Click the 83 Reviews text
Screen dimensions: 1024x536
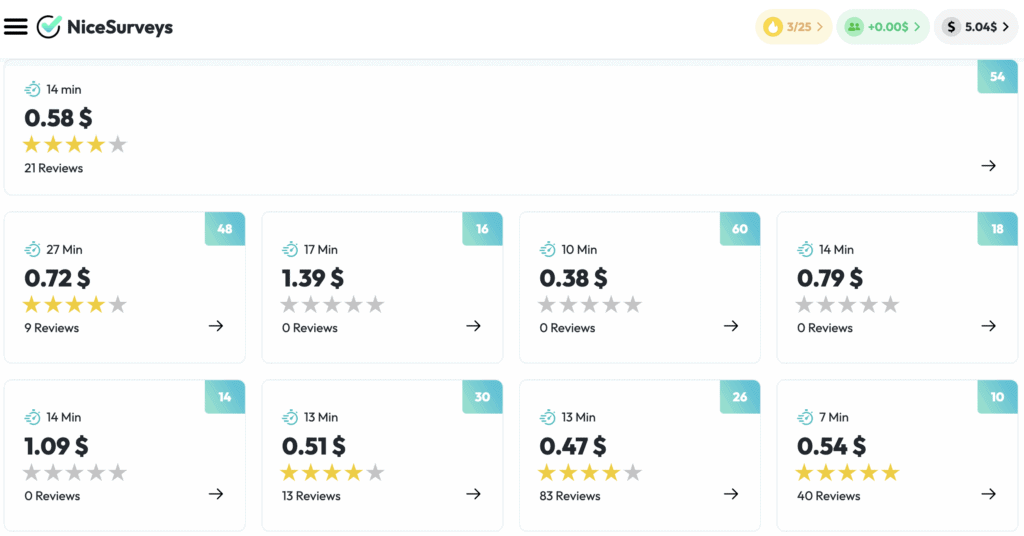tap(570, 496)
